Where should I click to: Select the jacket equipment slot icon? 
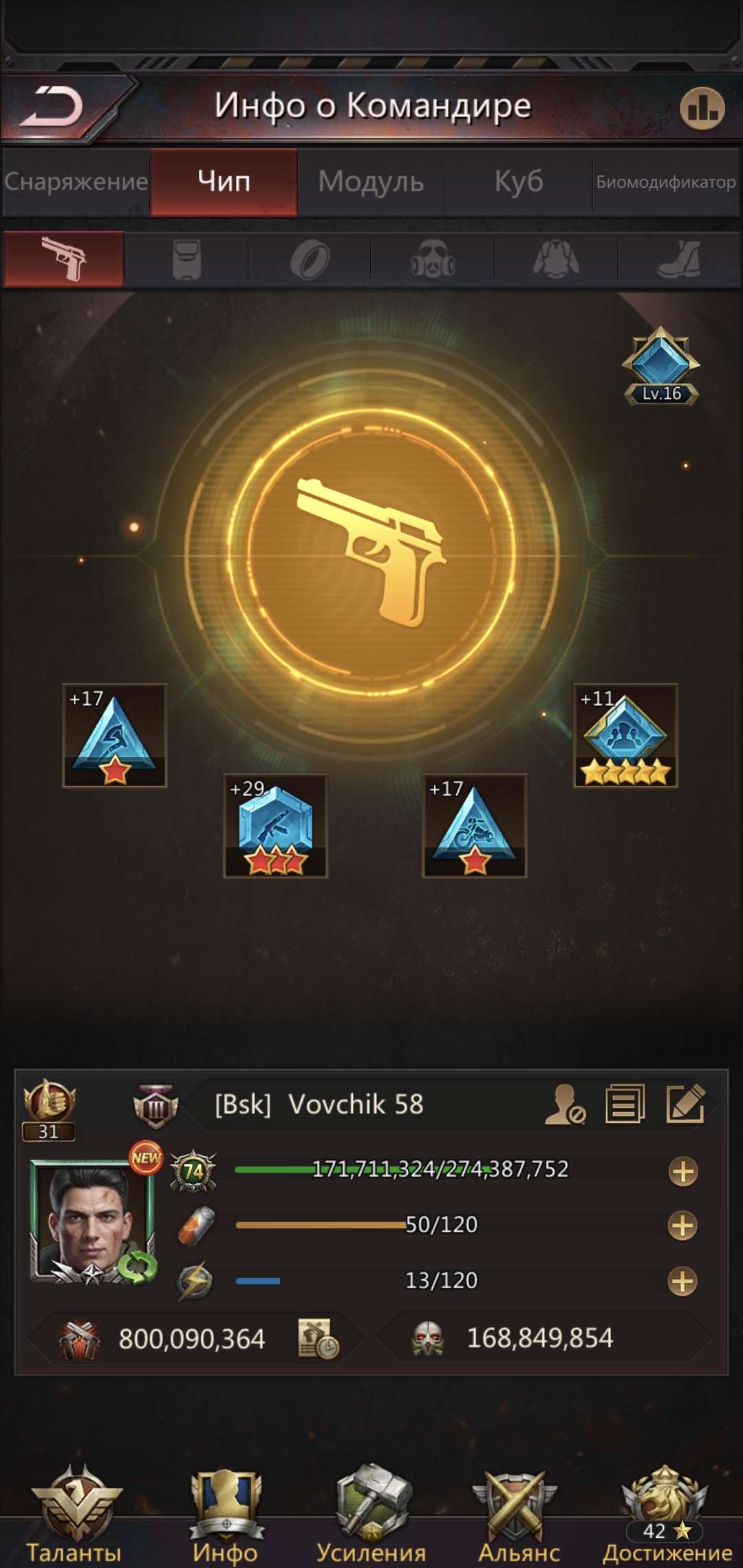coord(556,259)
